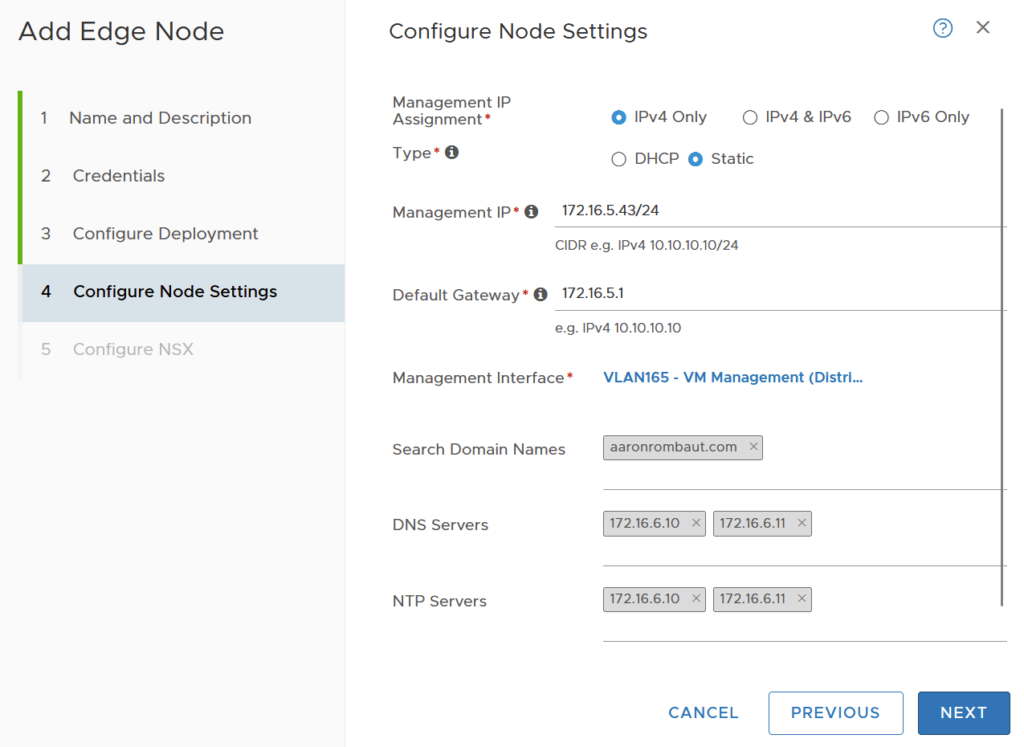Open the help question mark icon
This screenshot has width=1024, height=747.
(x=942, y=29)
